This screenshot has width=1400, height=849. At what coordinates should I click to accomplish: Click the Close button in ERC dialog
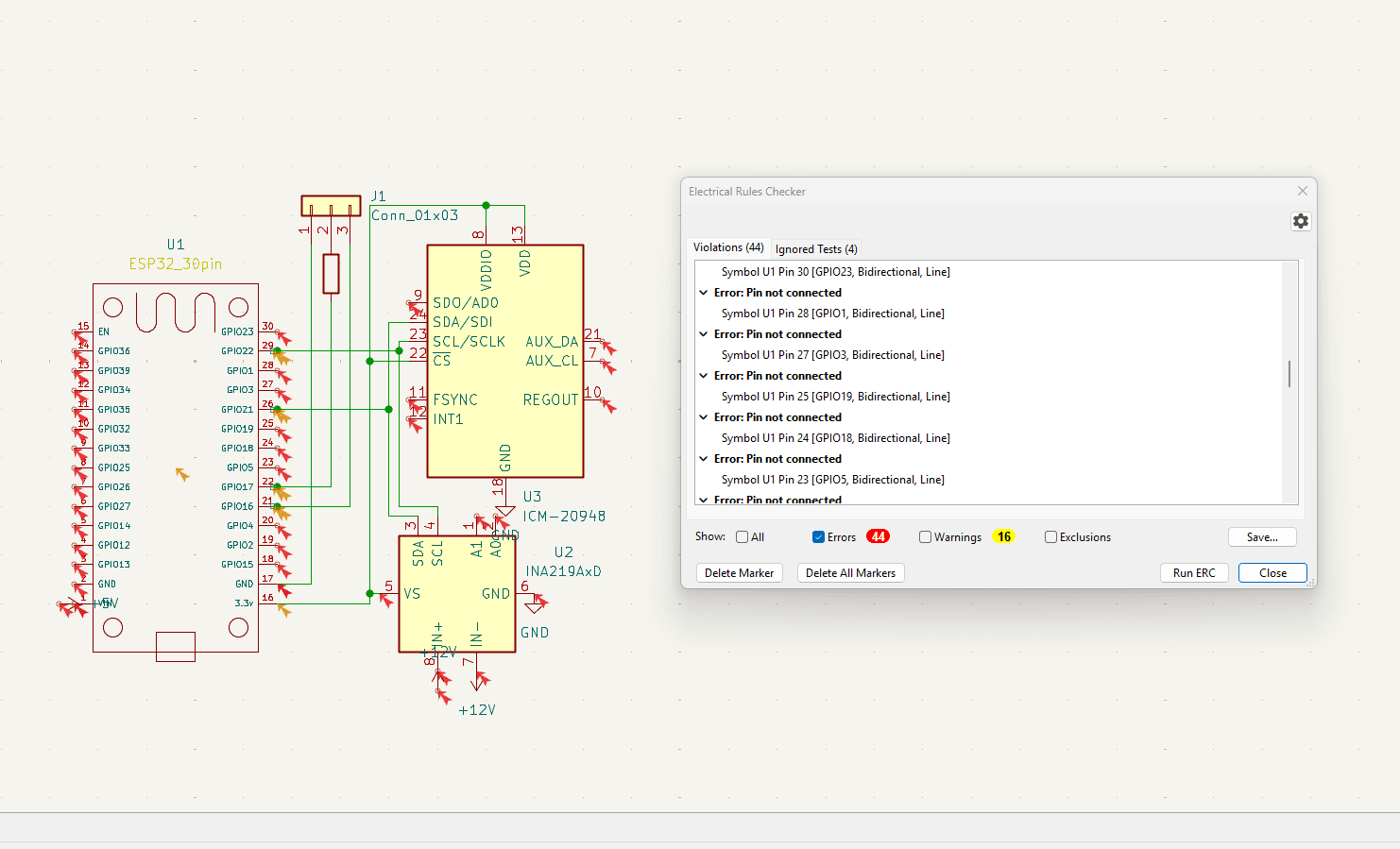pos(1272,573)
